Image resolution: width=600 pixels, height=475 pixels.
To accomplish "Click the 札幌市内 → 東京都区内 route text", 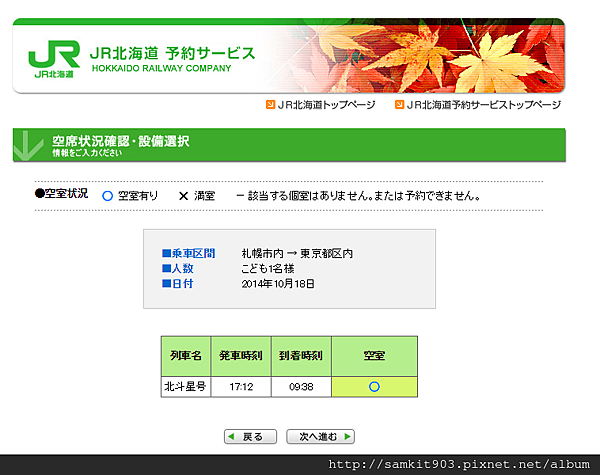I will [x=297, y=253].
